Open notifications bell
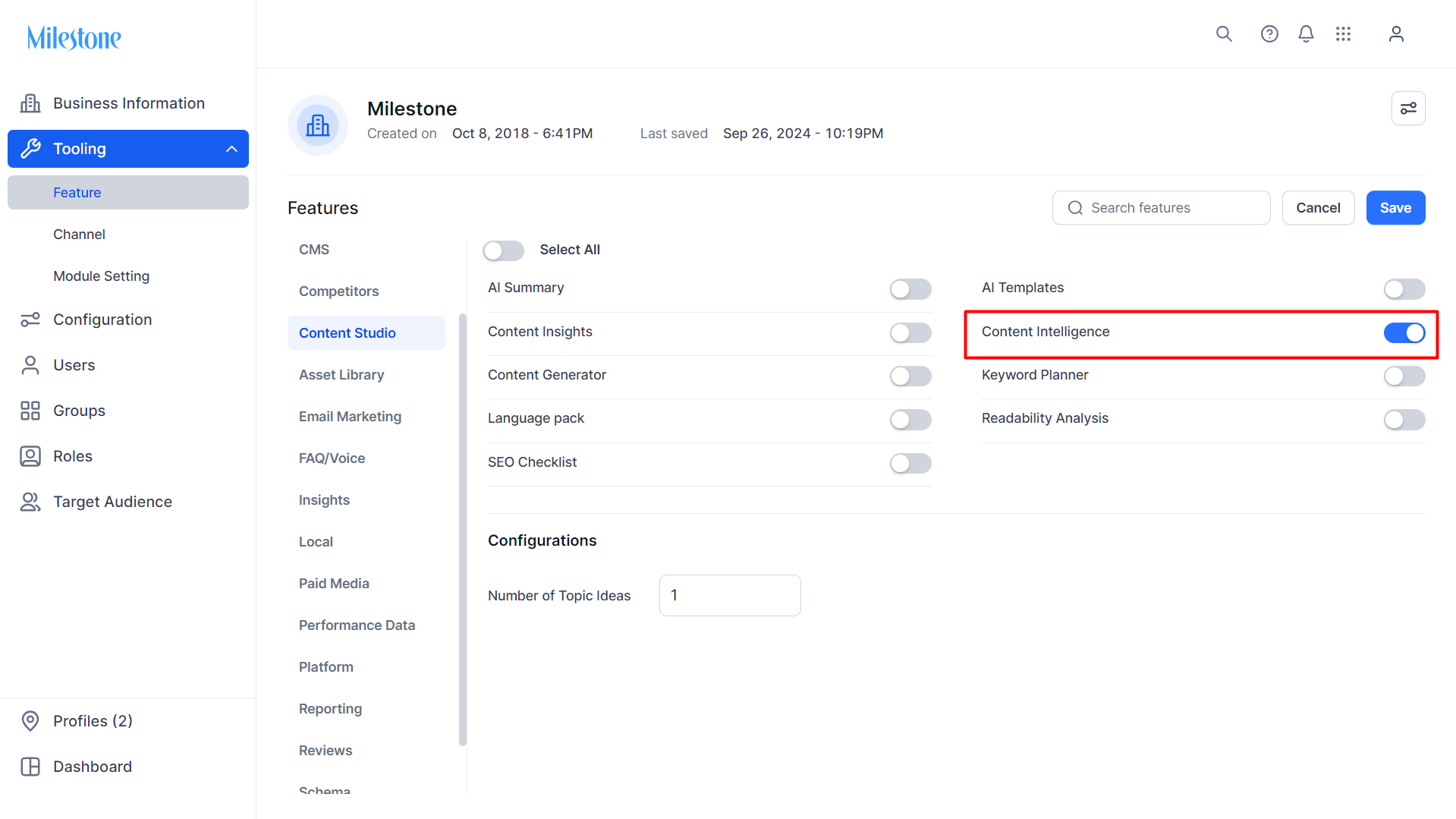The image size is (1456, 819). (x=1306, y=34)
